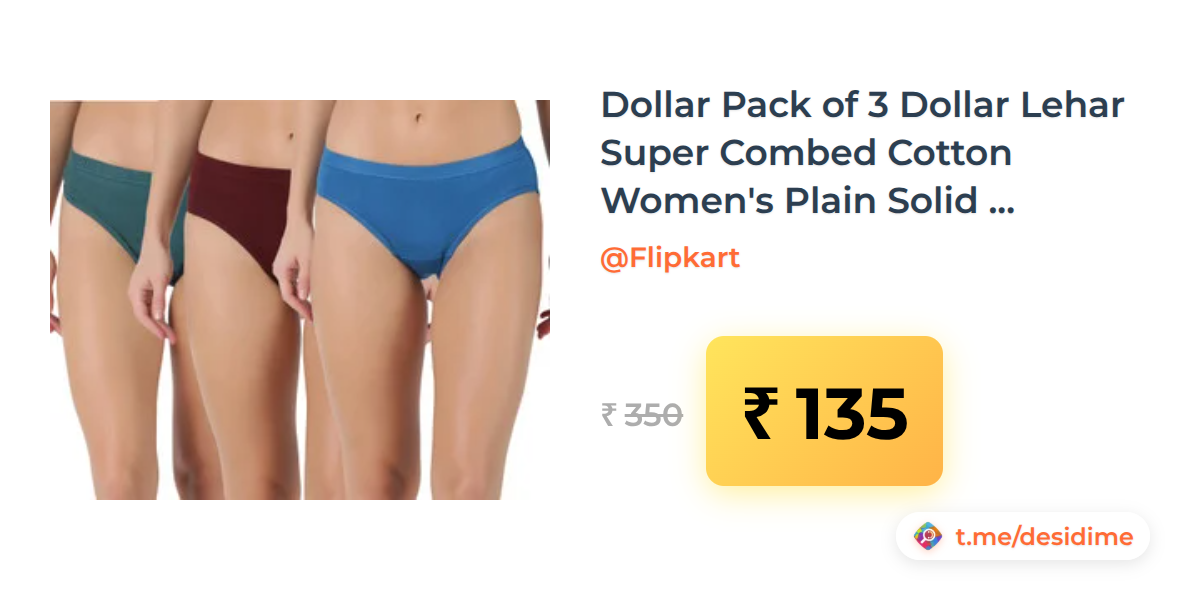Click the white DesiDime Telegram pill badge

tap(1023, 537)
